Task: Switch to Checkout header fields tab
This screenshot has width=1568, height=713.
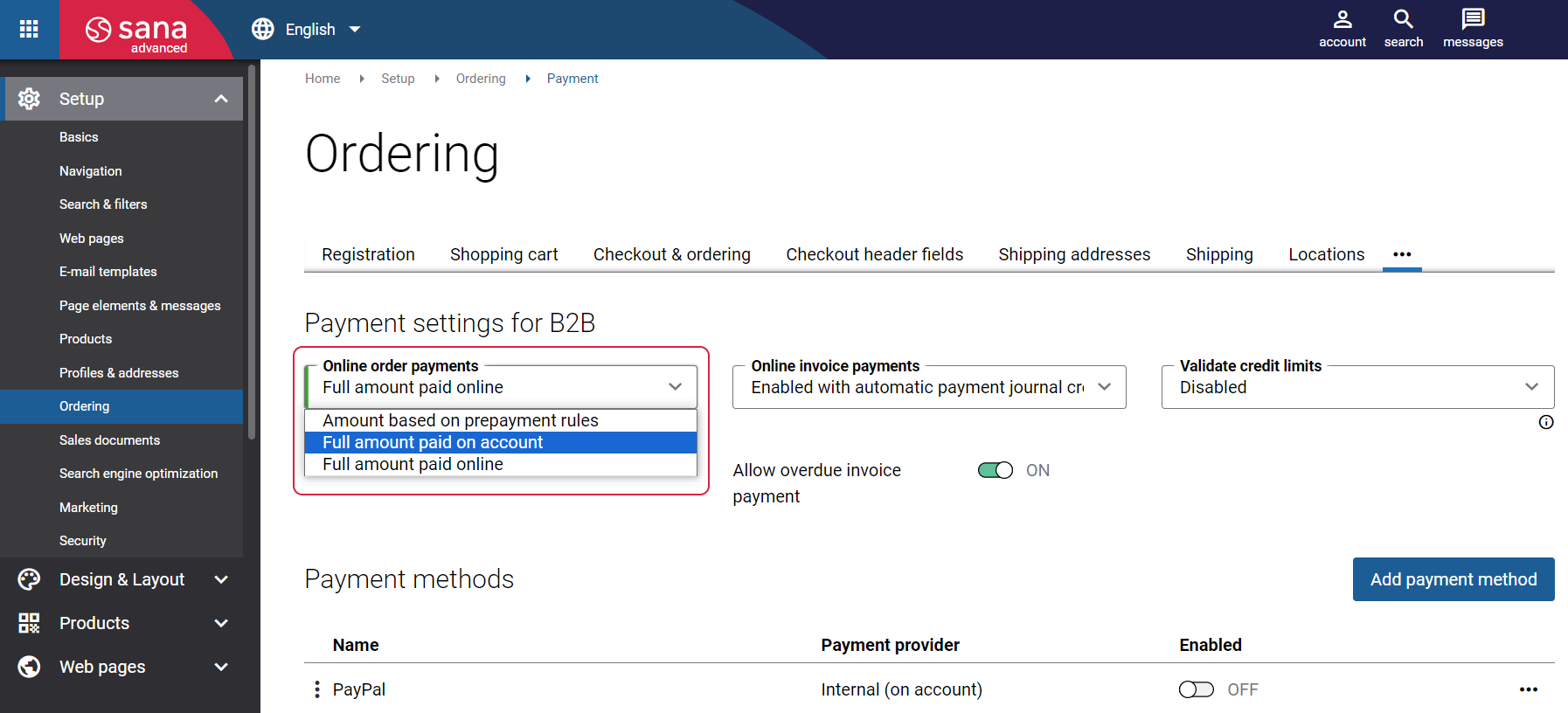Action: [874, 254]
